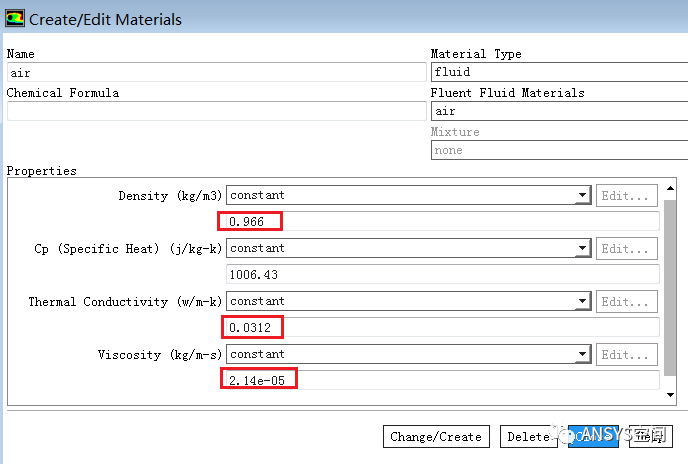The width and height of the screenshot is (688, 464).
Task: Click the Edit button beside Viscosity
Action: tap(627, 355)
